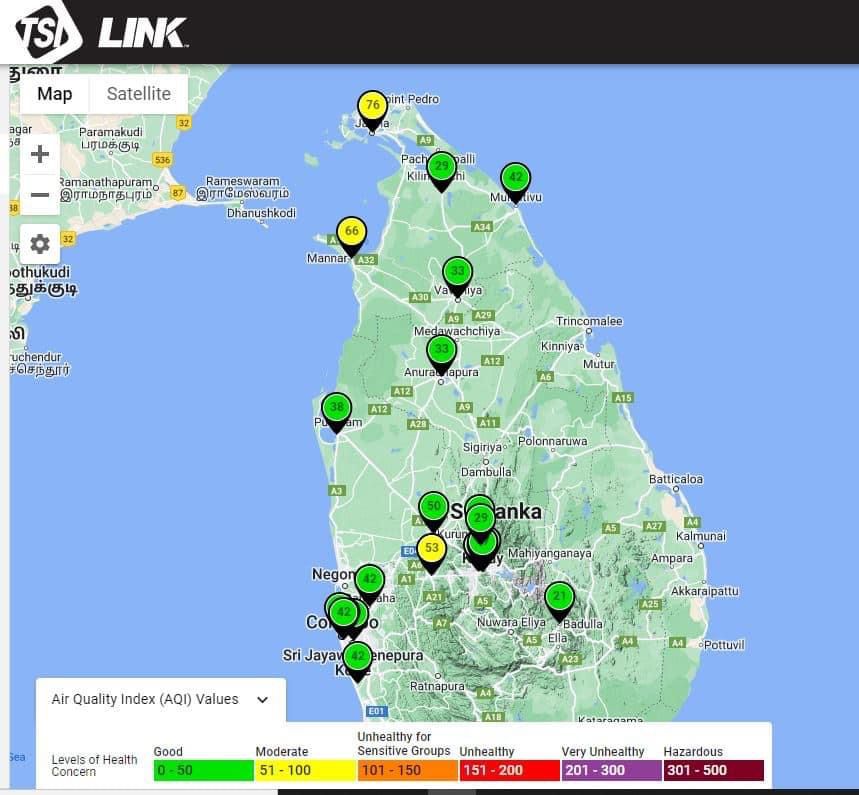Select the Puttalam marker showing 38

tap(336, 407)
